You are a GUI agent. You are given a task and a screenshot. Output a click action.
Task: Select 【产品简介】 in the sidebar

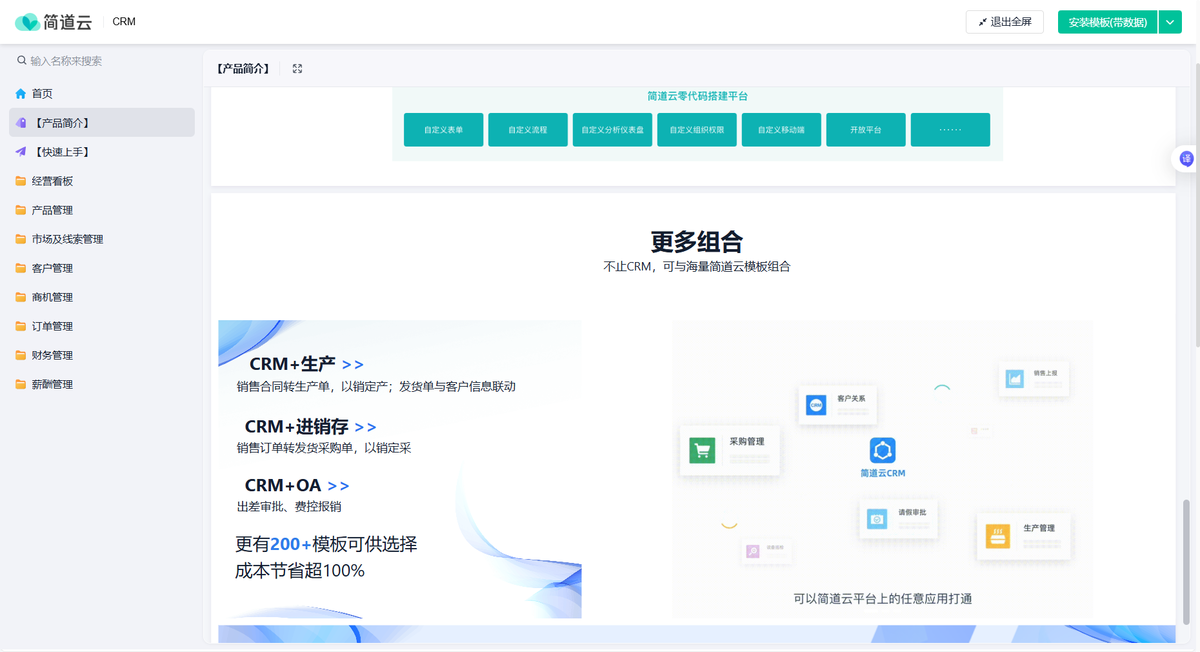[102, 123]
